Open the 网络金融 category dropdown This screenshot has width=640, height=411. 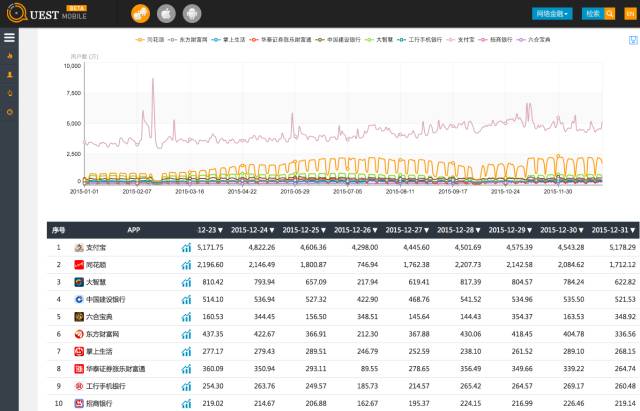pos(552,14)
